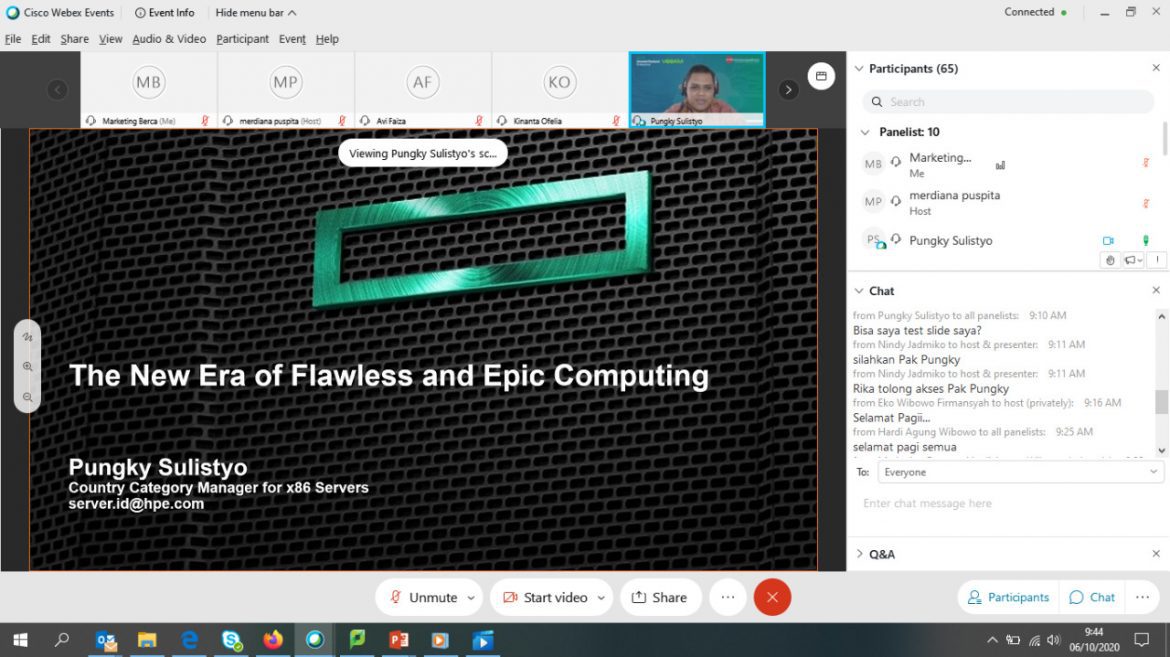Select Marketing Berca video tile
This screenshot has width=1170, height=657.
point(148,90)
